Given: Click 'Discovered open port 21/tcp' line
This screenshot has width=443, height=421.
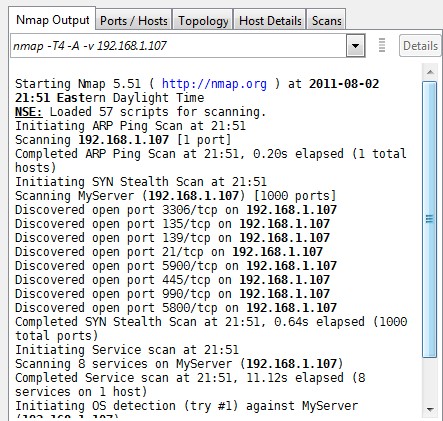Looking at the screenshot, I should pyautogui.click(x=169, y=252).
